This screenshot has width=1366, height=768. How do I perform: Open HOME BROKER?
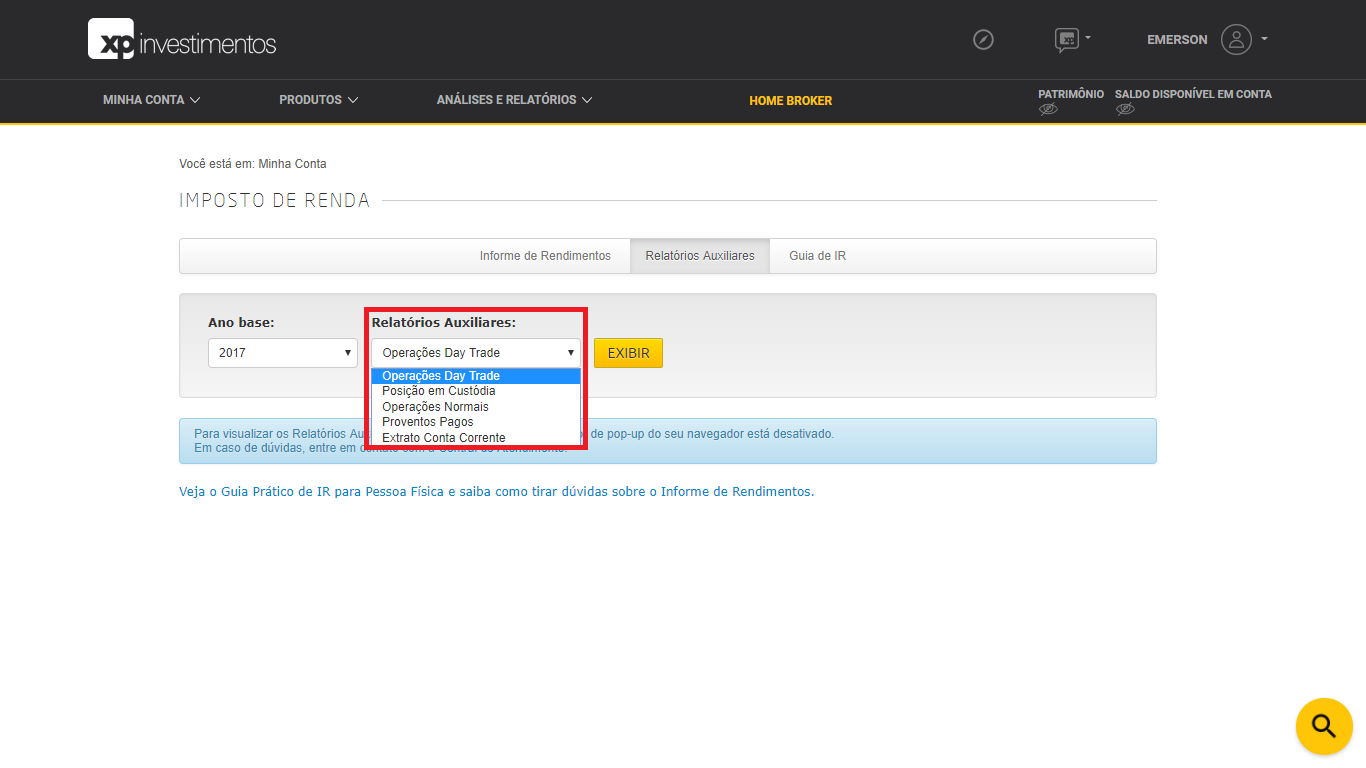(x=790, y=101)
